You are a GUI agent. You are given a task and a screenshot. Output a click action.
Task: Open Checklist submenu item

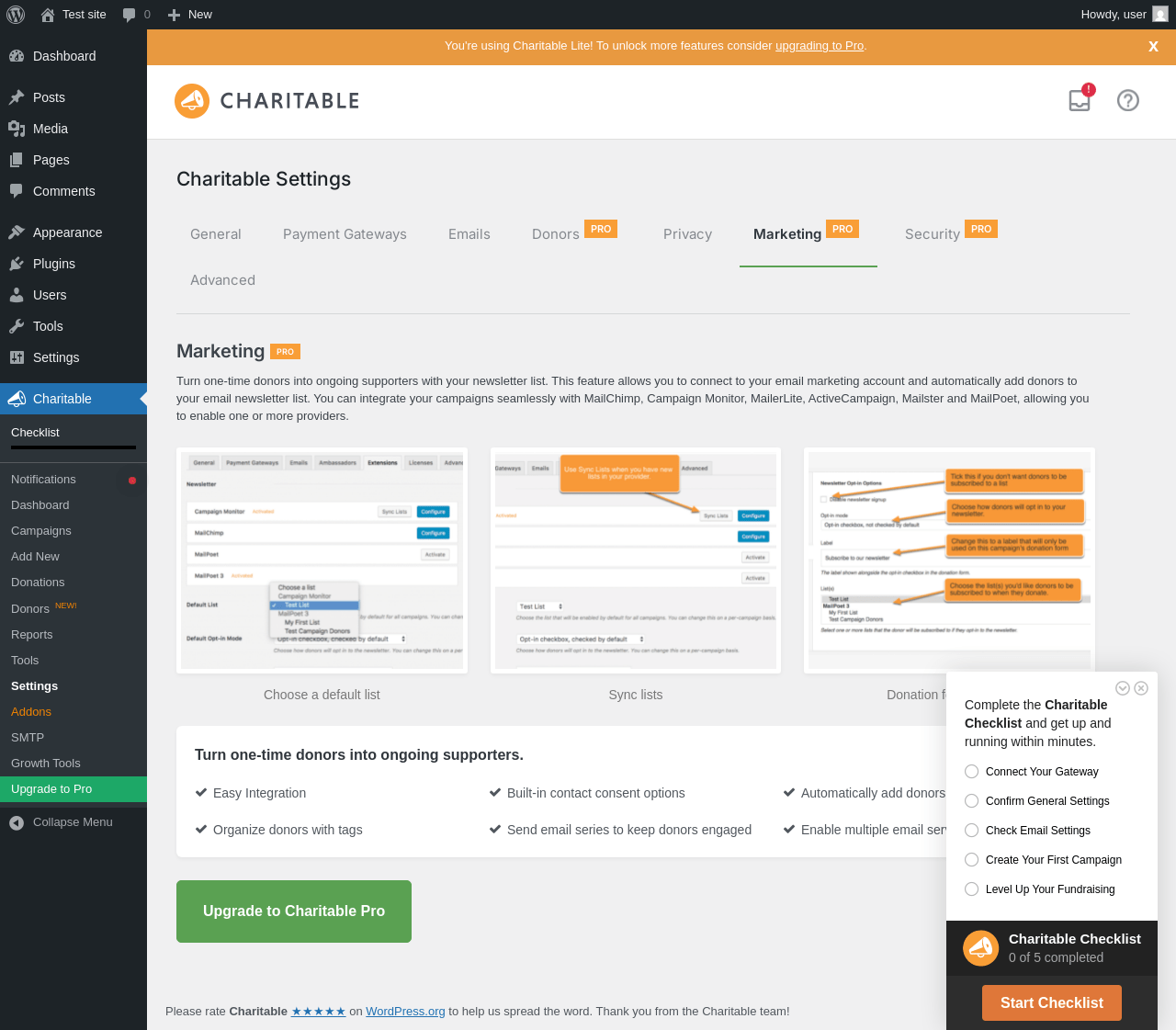click(35, 433)
